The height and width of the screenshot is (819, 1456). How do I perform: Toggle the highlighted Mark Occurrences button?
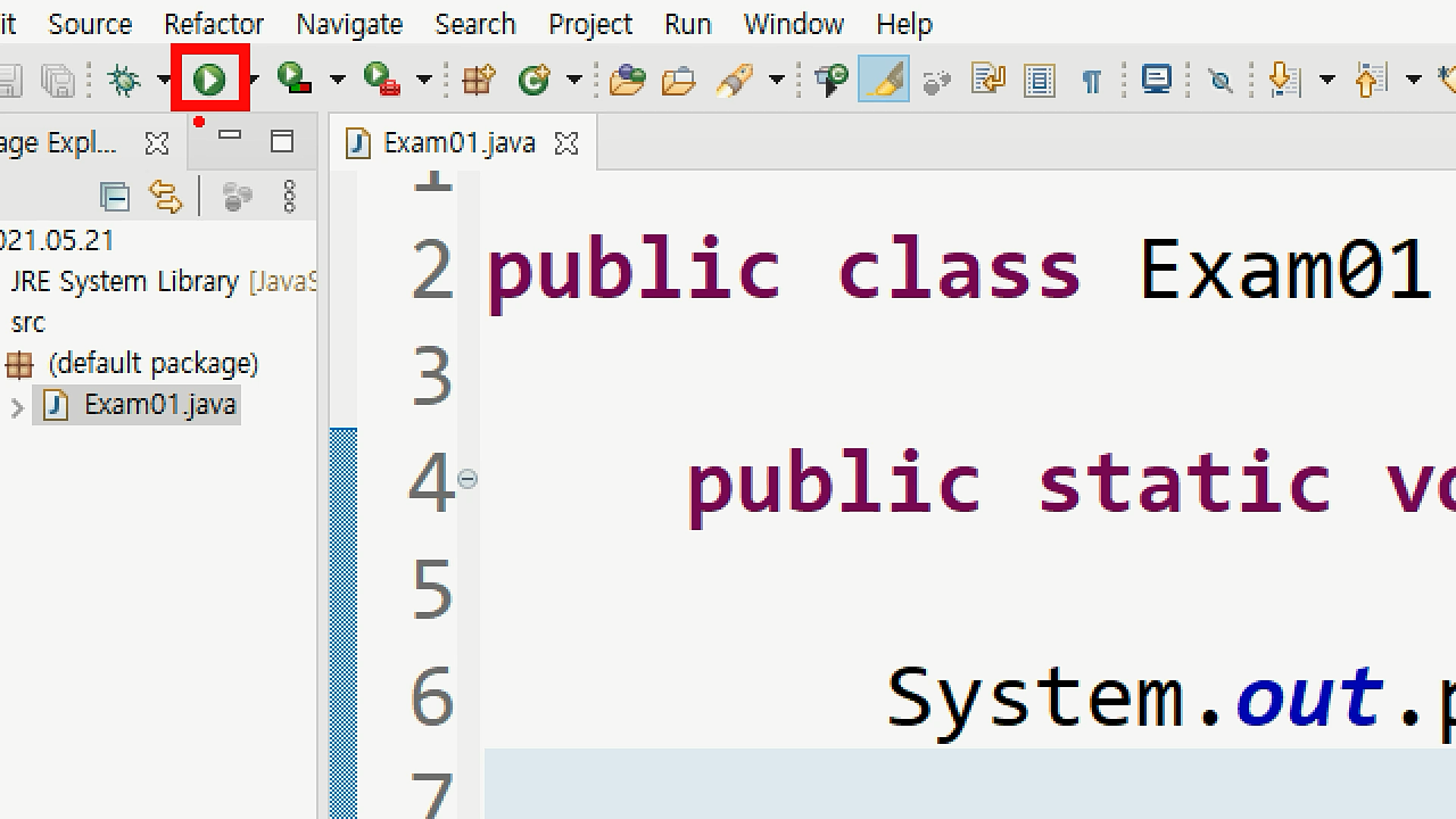pyautogui.click(x=883, y=79)
